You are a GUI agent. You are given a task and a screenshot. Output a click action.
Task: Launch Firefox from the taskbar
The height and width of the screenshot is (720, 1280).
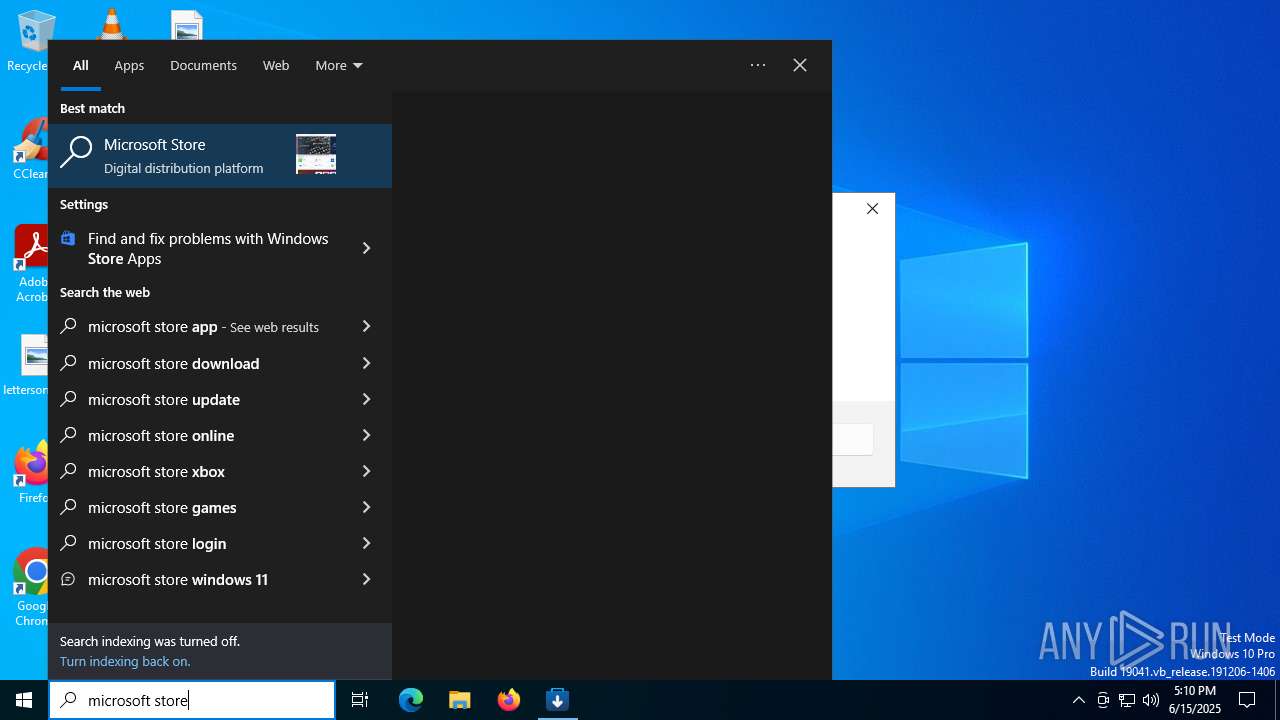coord(509,700)
